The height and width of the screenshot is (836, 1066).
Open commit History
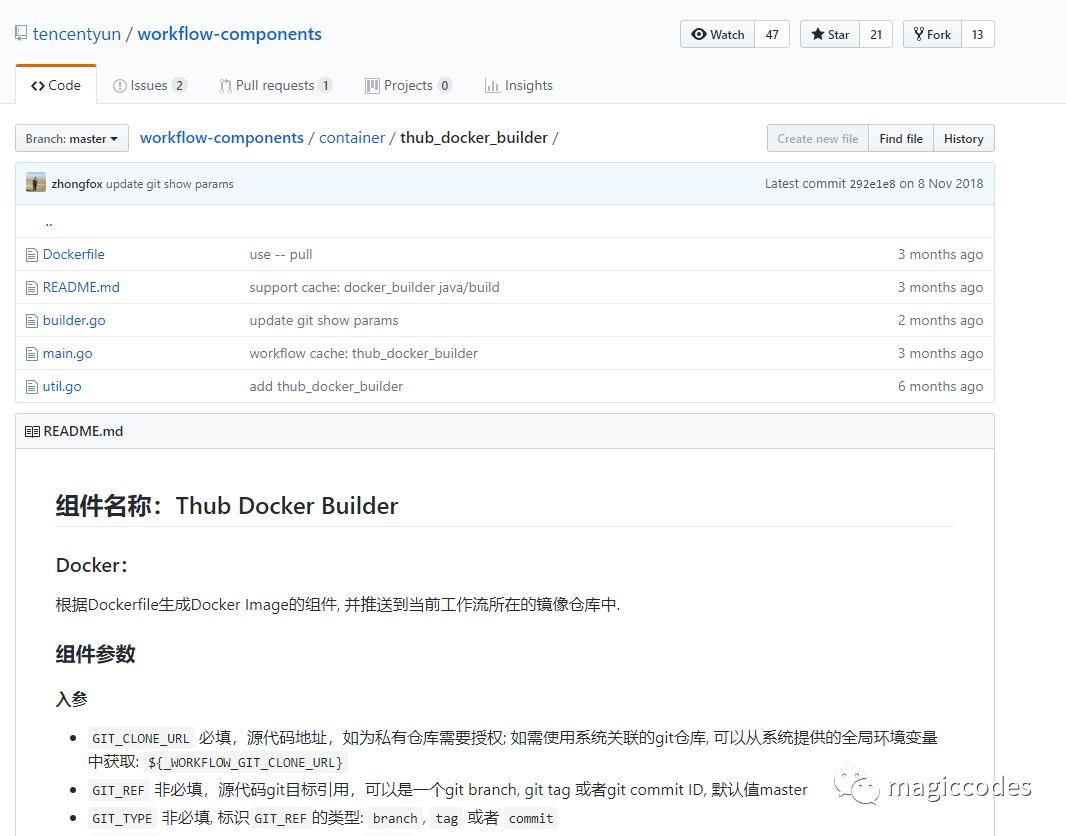coord(963,139)
